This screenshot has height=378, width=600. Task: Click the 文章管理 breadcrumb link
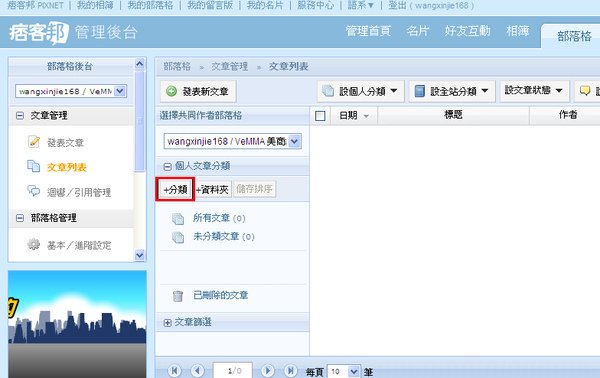click(230, 67)
